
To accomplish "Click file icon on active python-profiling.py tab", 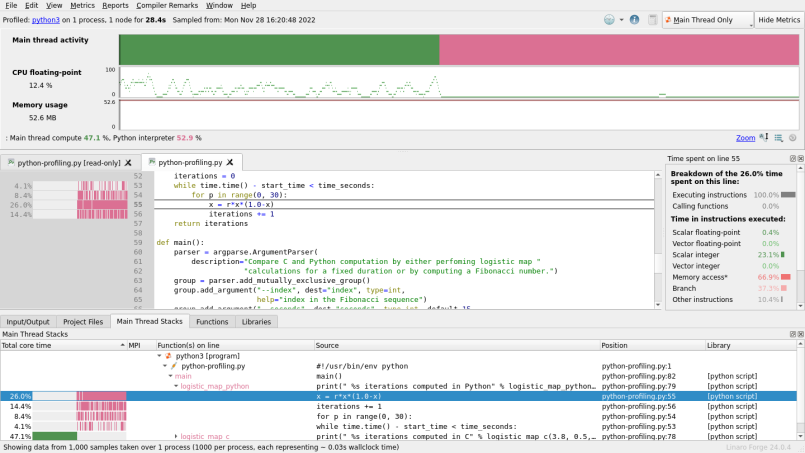I will pos(152,162).
